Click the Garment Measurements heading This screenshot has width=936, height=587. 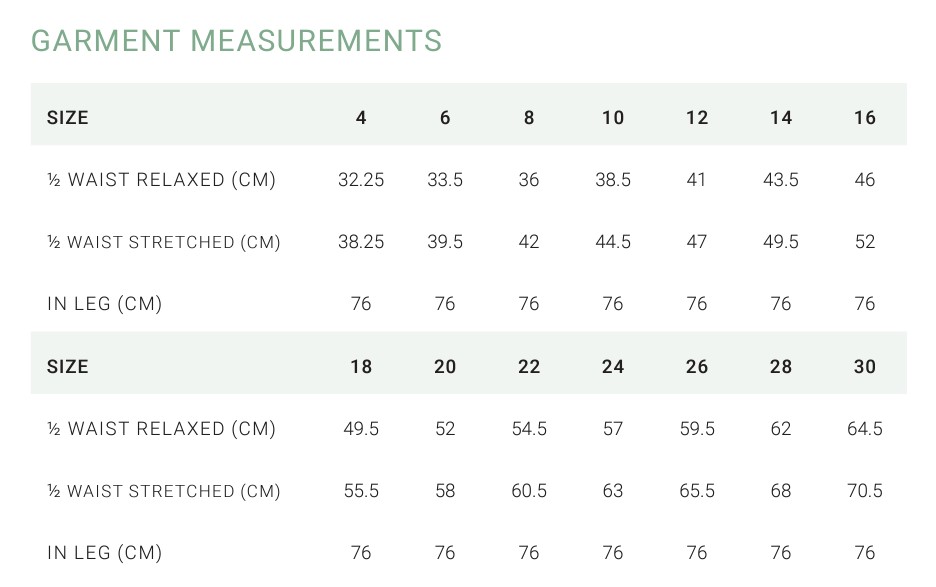coord(236,41)
